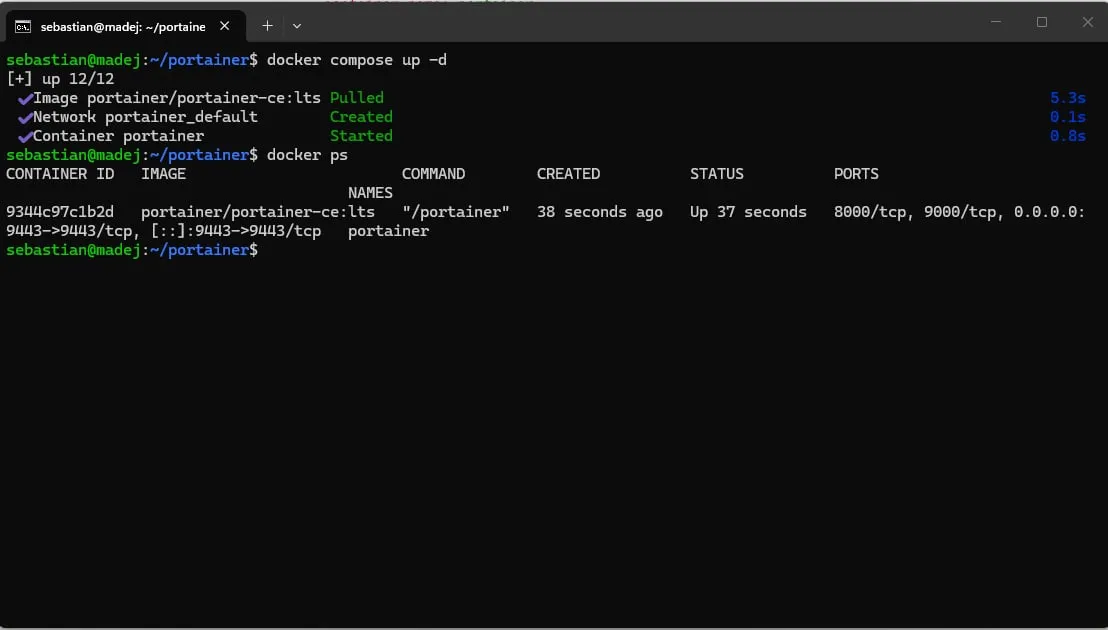Click container ID '9344c97c1b2d'
The height and width of the screenshot is (630, 1108).
click(60, 213)
